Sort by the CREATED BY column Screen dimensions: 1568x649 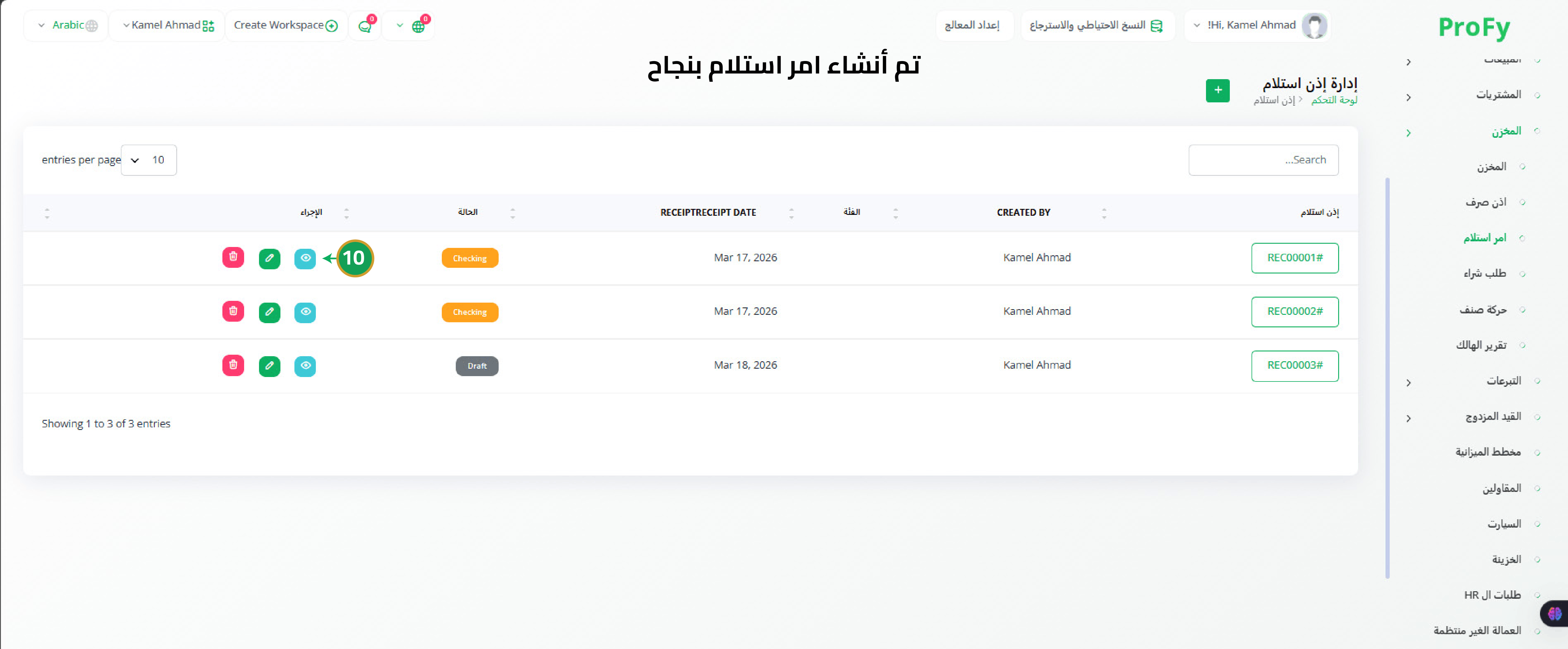[1023, 212]
